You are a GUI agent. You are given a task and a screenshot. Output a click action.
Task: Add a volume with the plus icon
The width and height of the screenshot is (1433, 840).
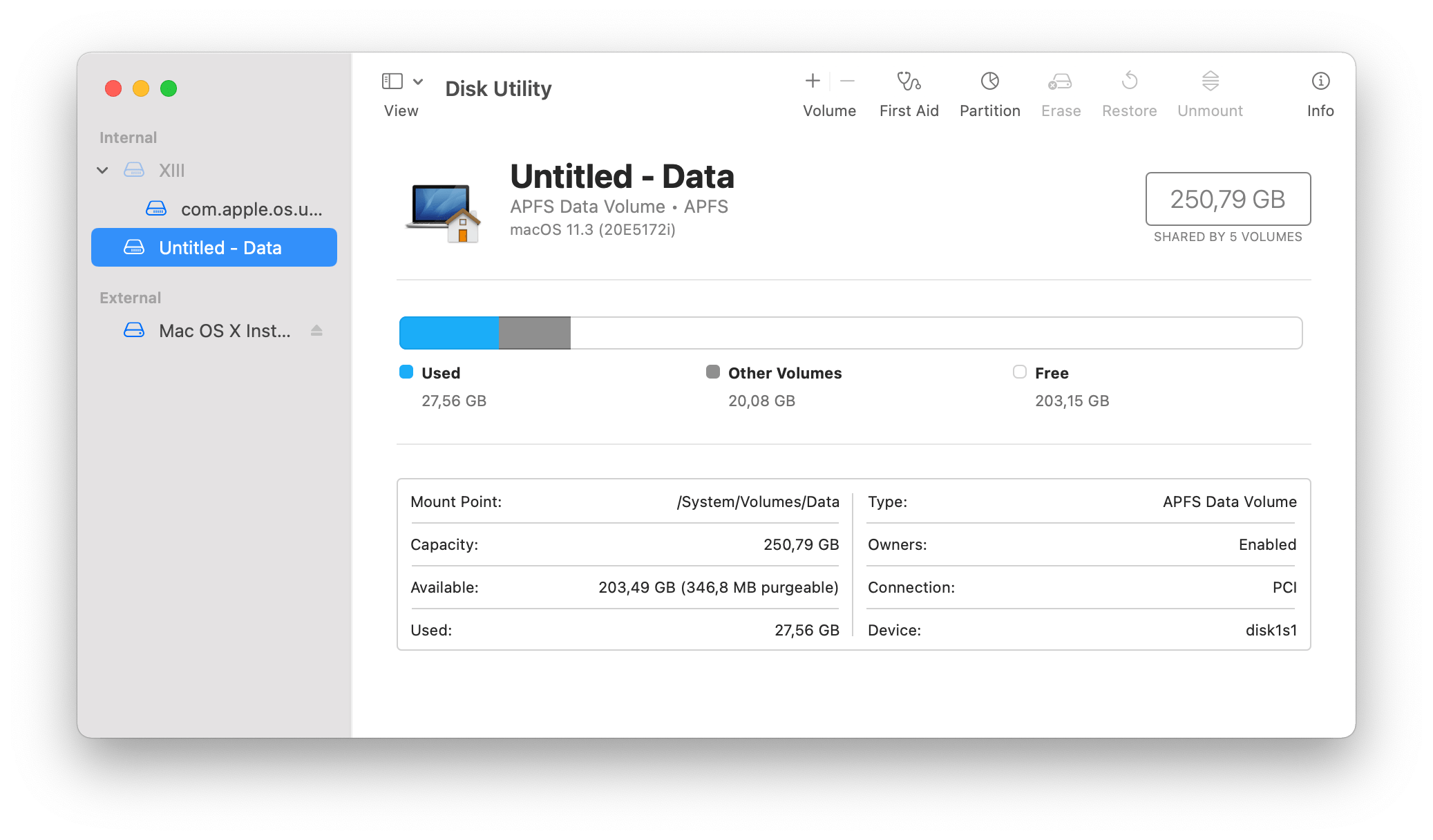click(x=813, y=82)
